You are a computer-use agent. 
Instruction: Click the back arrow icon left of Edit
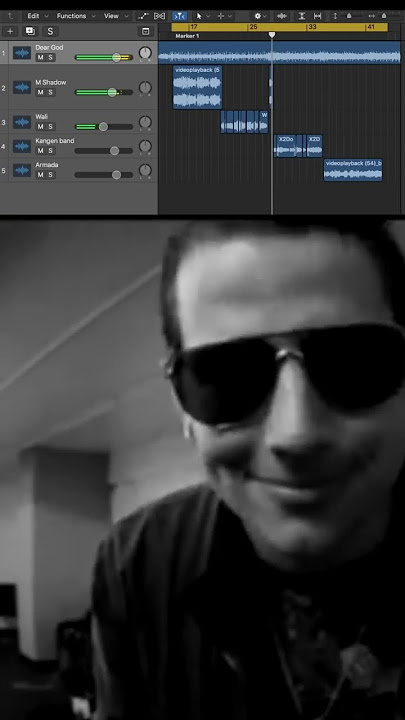pyautogui.click(x=11, y=16)
